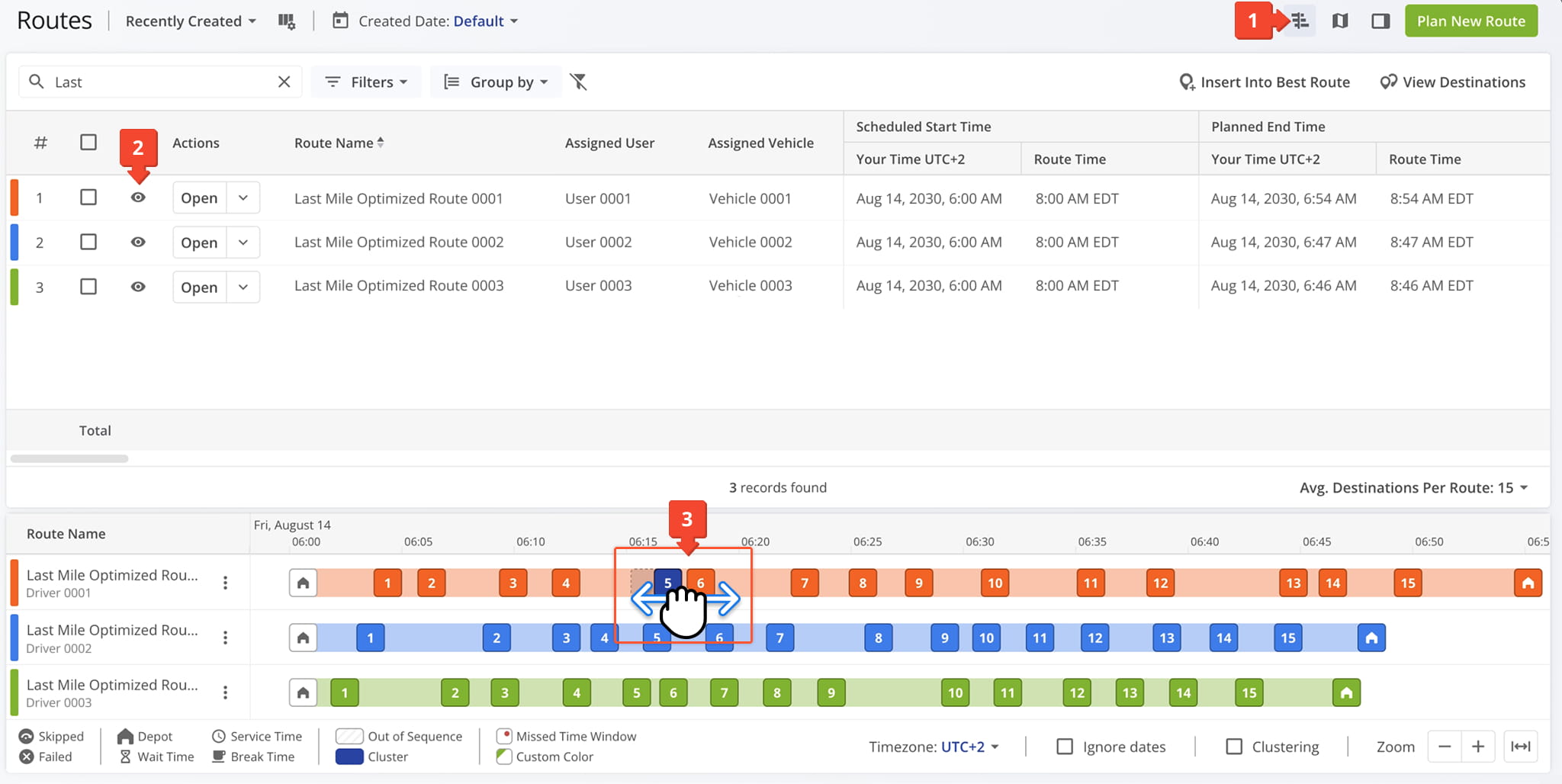Clear all filters with the crossed funnel icon
The height and width of the screenshot is (784, 1562).
pyautogui.click(x=579, y=82)
